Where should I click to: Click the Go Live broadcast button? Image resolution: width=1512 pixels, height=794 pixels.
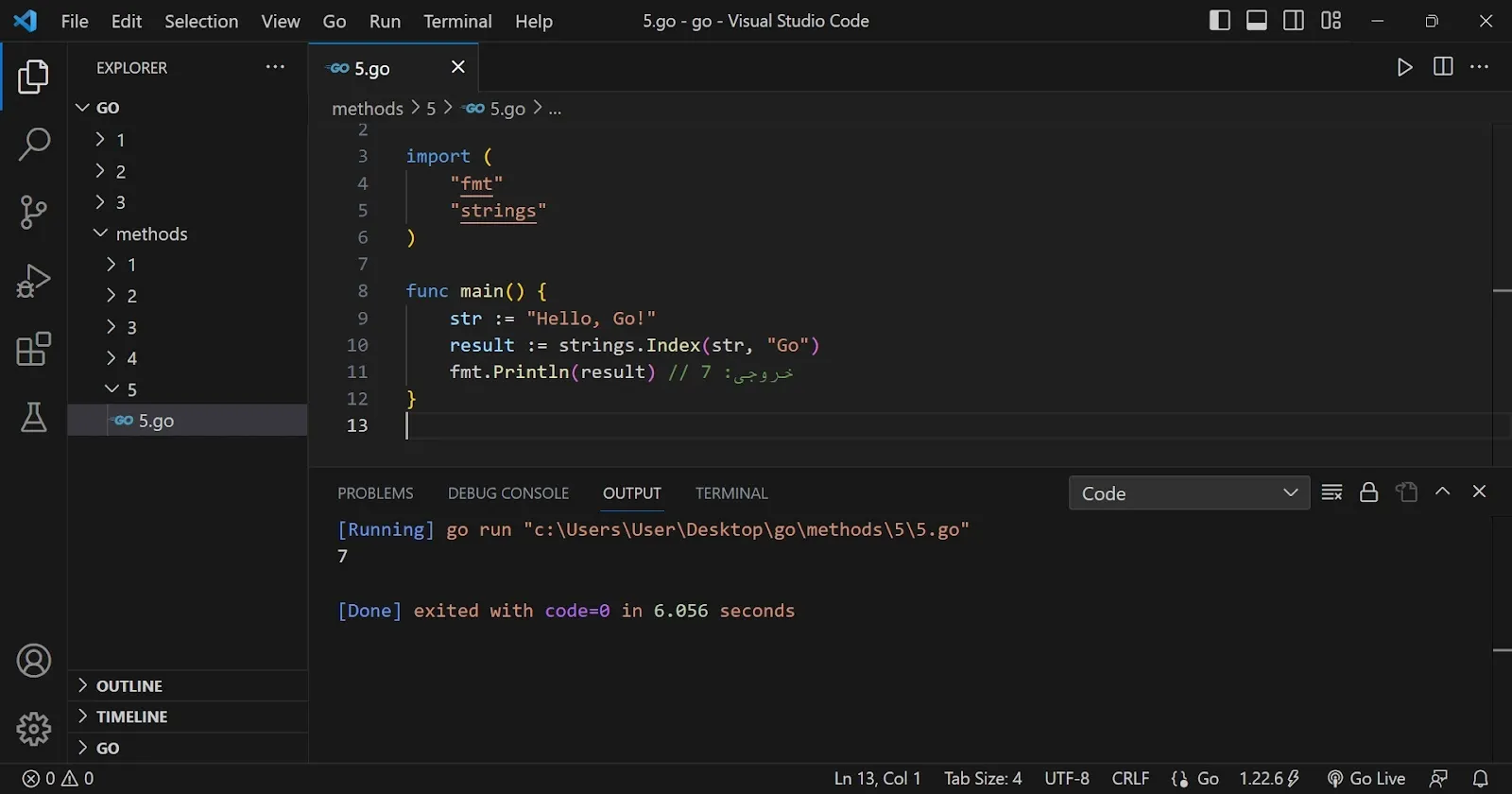point(1366,779)
